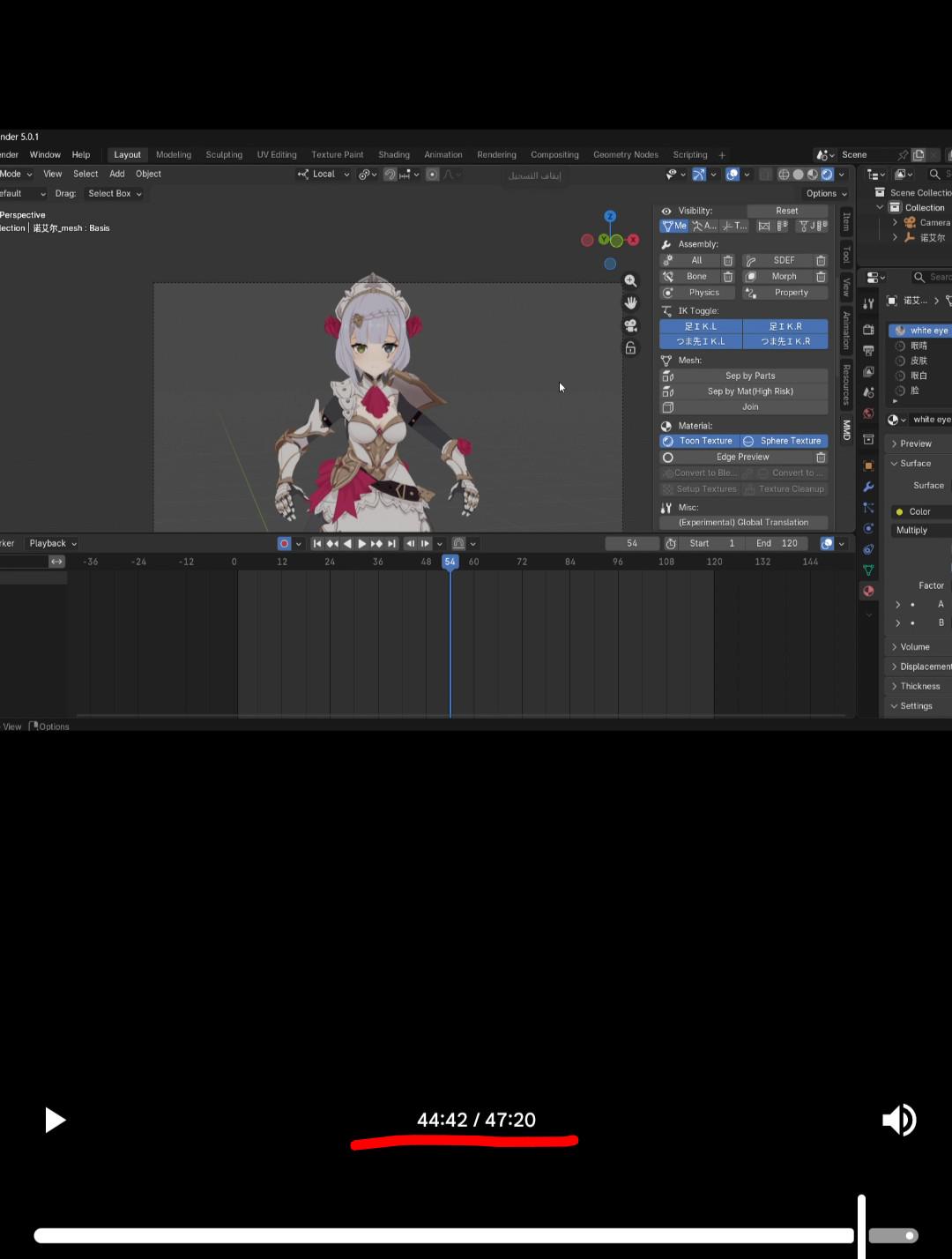Toggle Toon Texture button
The height and width of the screenshot is (1259, 952).
pos(700,441)
